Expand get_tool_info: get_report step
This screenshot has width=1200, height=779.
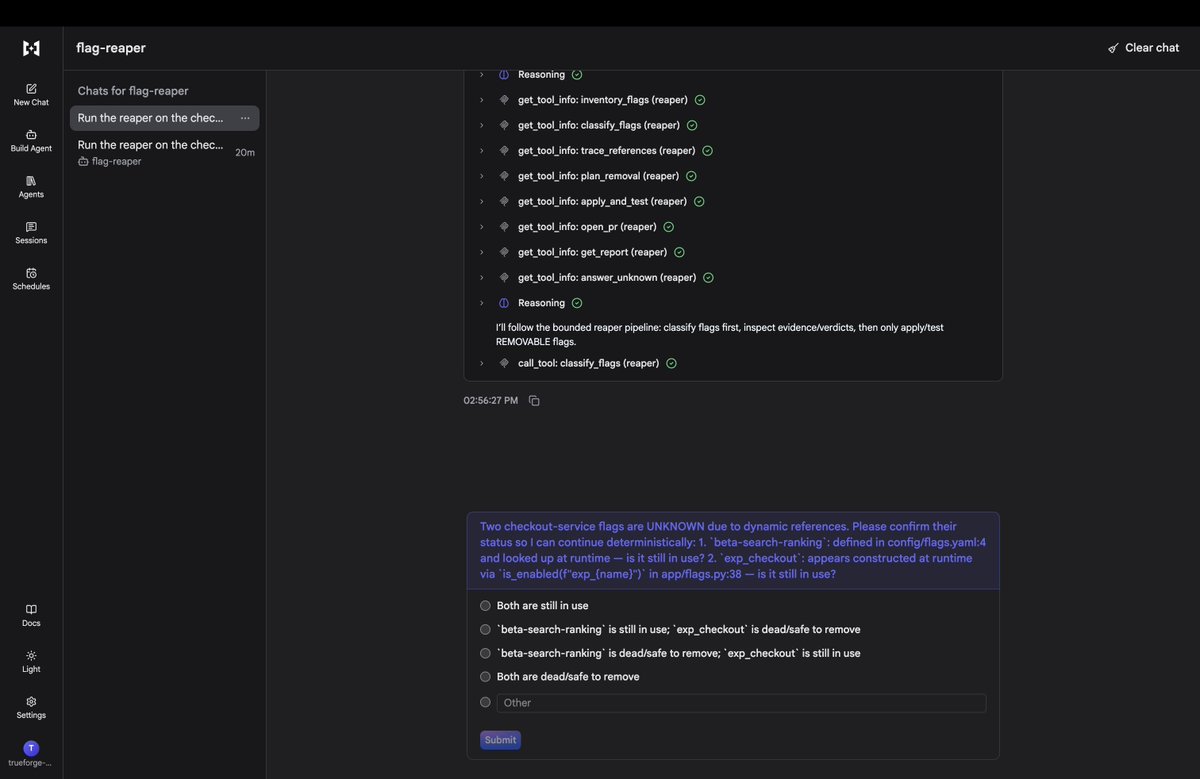pyautogui.click(x=481, y=252)
